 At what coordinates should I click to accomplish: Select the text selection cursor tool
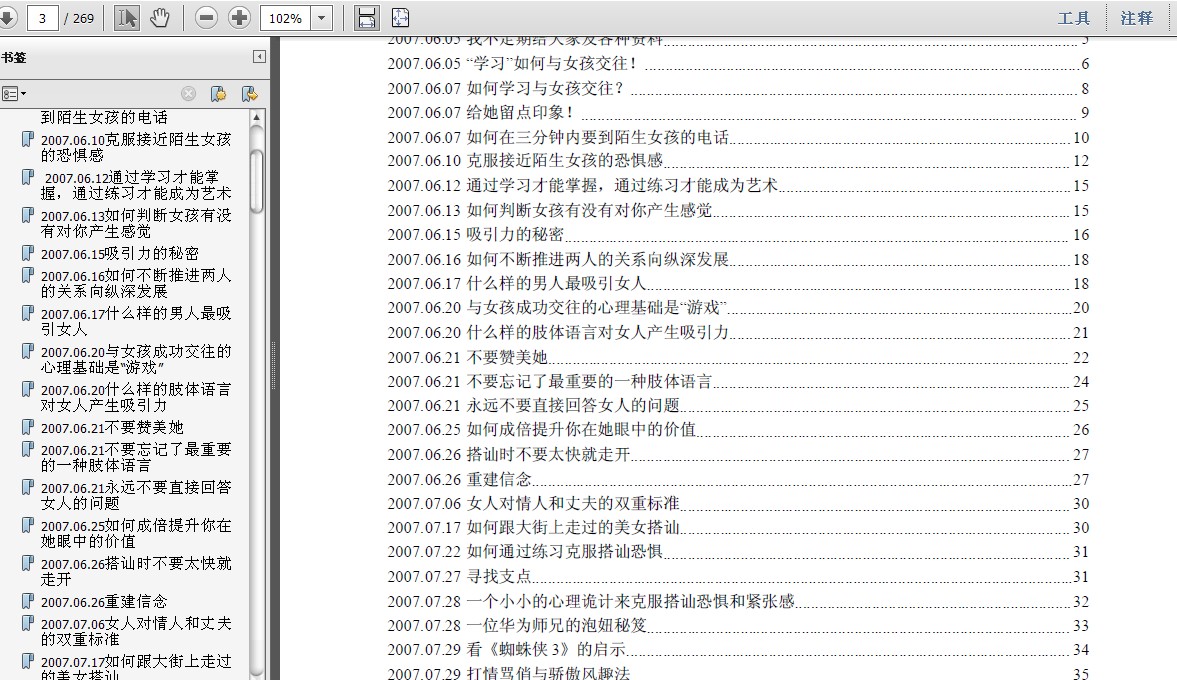127,18
